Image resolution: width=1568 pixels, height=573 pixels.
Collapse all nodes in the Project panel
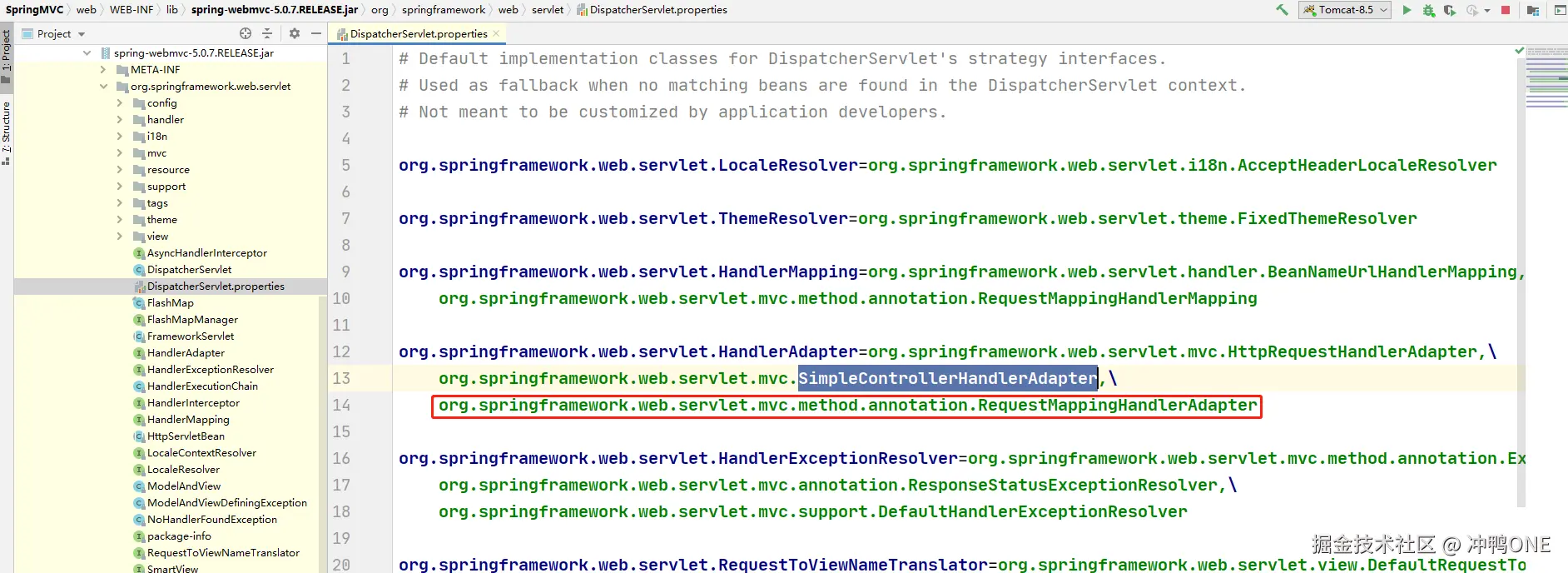(x=267, y=33)
